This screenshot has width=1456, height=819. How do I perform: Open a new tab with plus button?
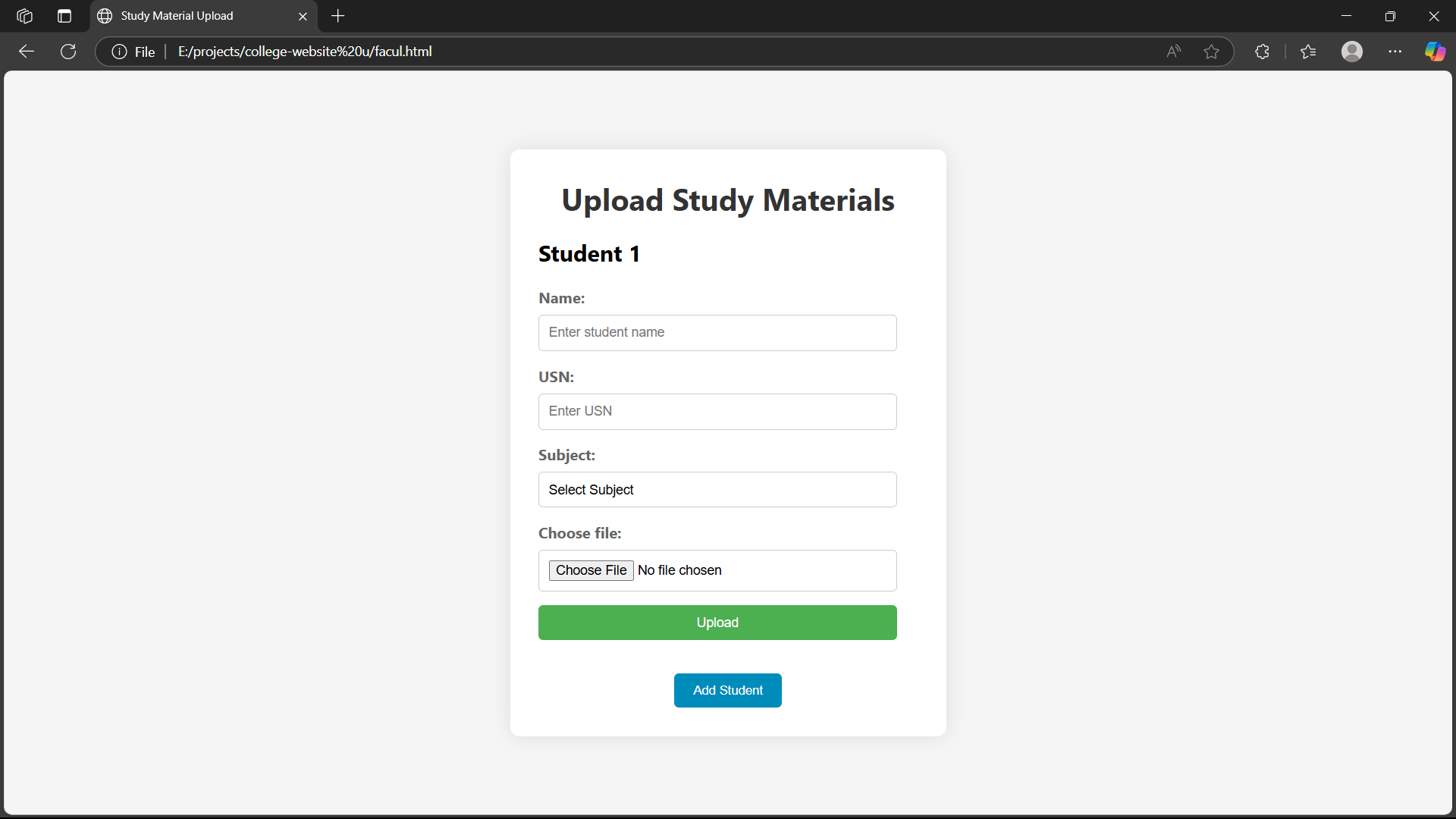click(x=338, y=16)
